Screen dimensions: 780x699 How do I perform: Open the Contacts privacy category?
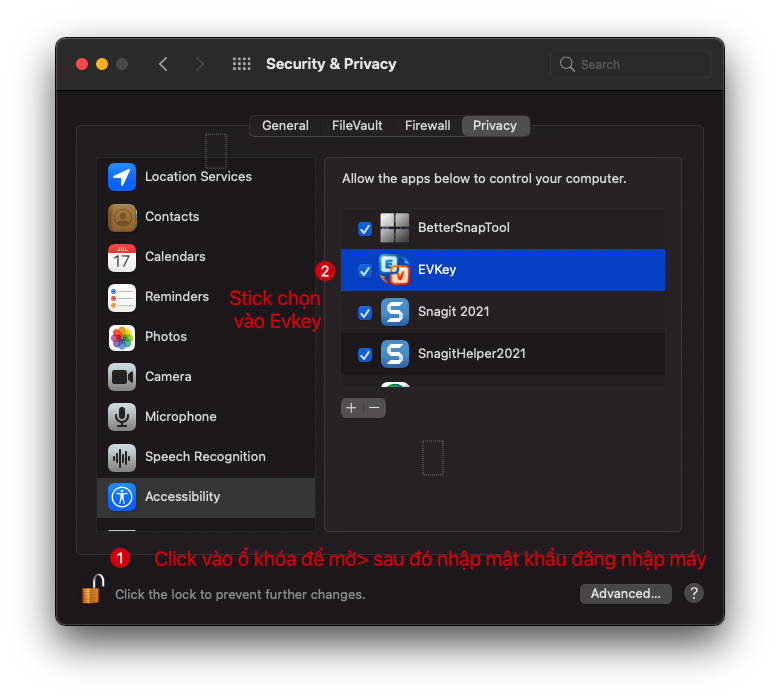coord(171,217)
